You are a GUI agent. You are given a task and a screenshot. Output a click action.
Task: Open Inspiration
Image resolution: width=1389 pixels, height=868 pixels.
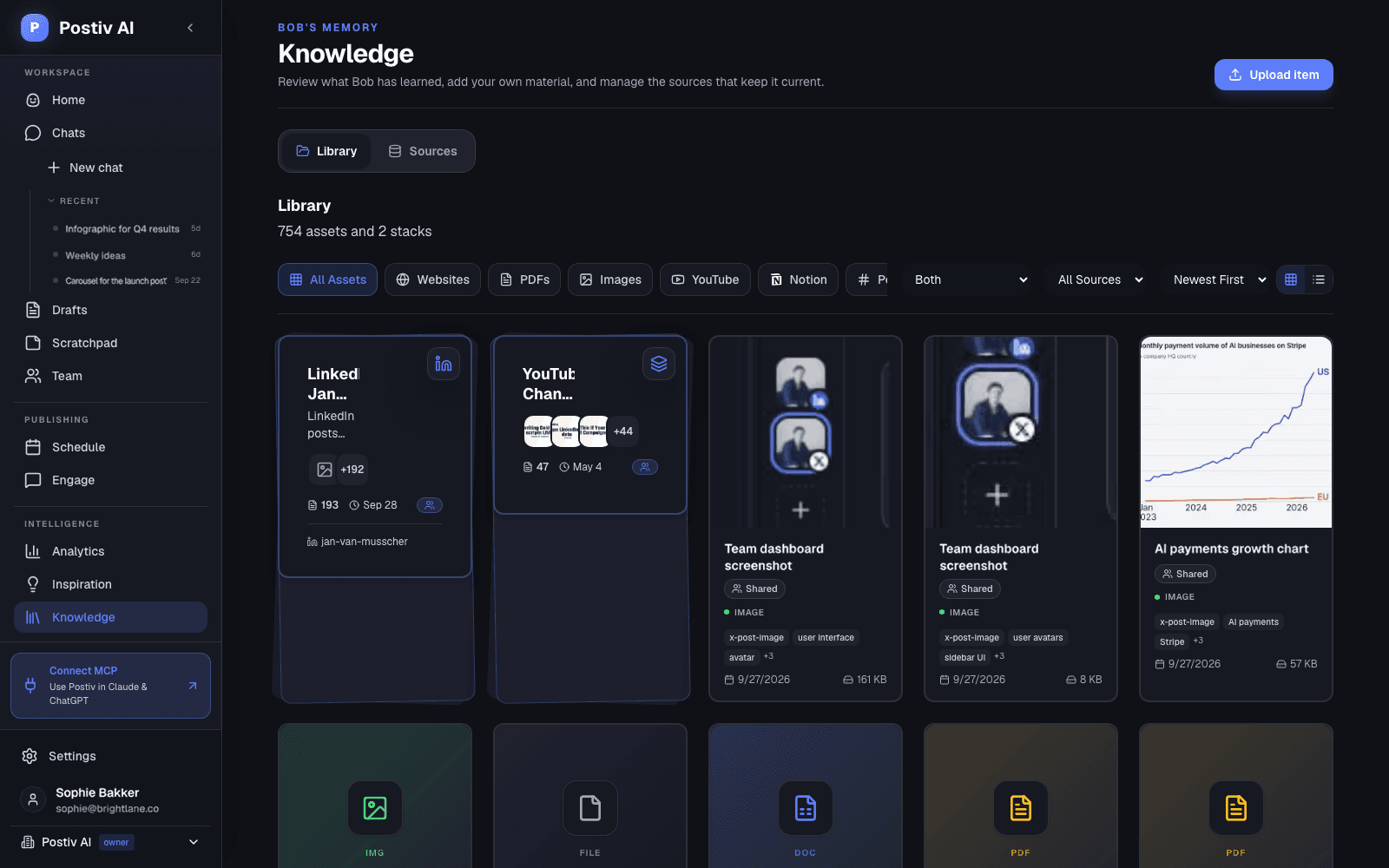[x=110, y=584]
